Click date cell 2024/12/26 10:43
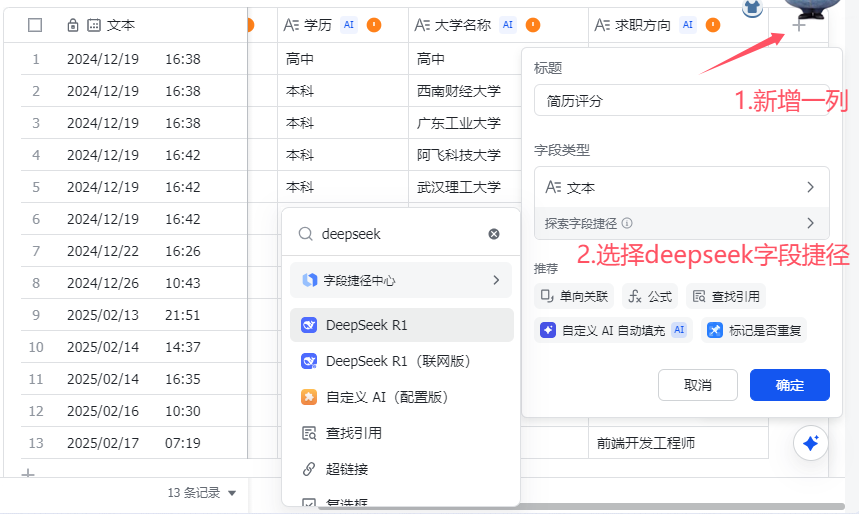 pos(134,283)
